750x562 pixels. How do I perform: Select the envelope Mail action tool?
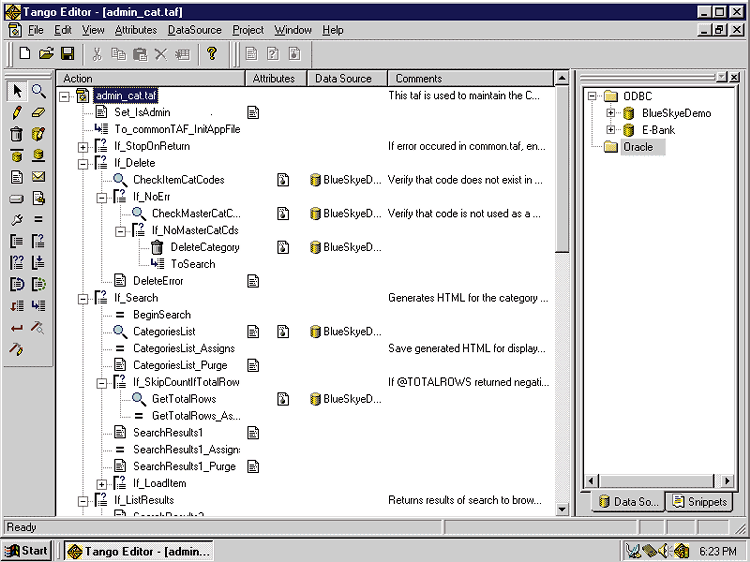[38, 176]
